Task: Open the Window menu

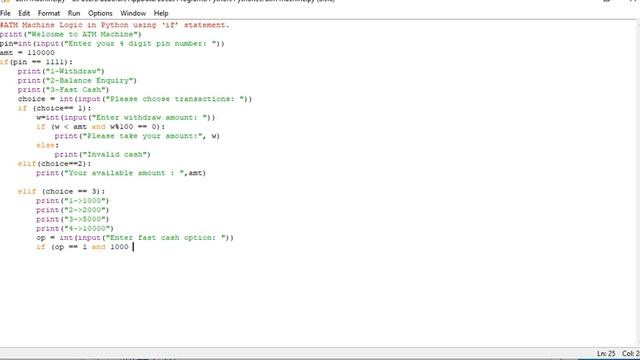Action: click(133, 13)
